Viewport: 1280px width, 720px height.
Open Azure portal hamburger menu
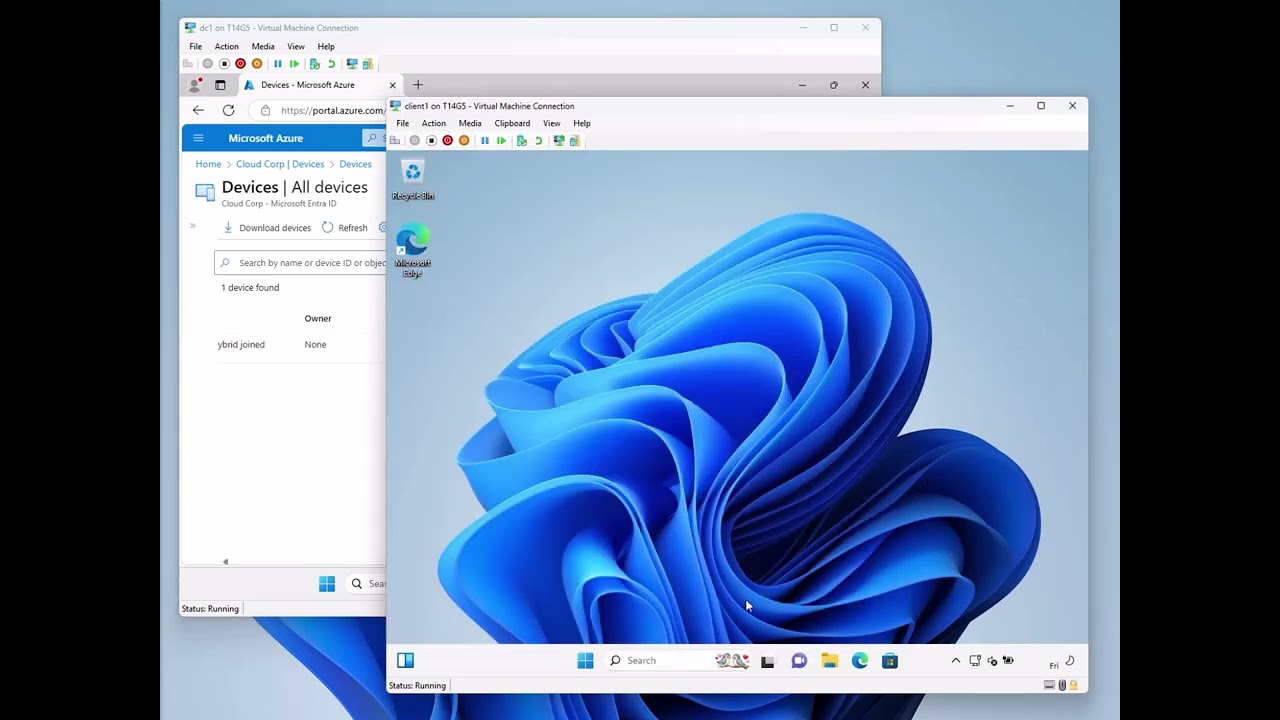[198, 138]
